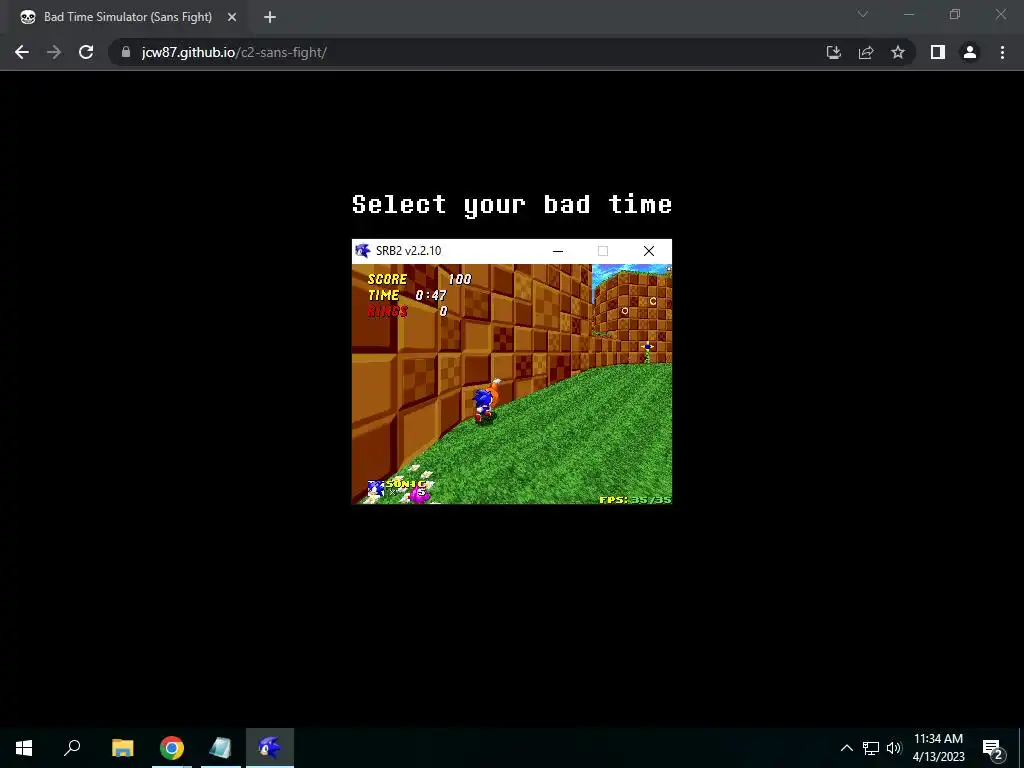
Task: Reload the Bad Time Simulator page
Action: pos(86,52)
